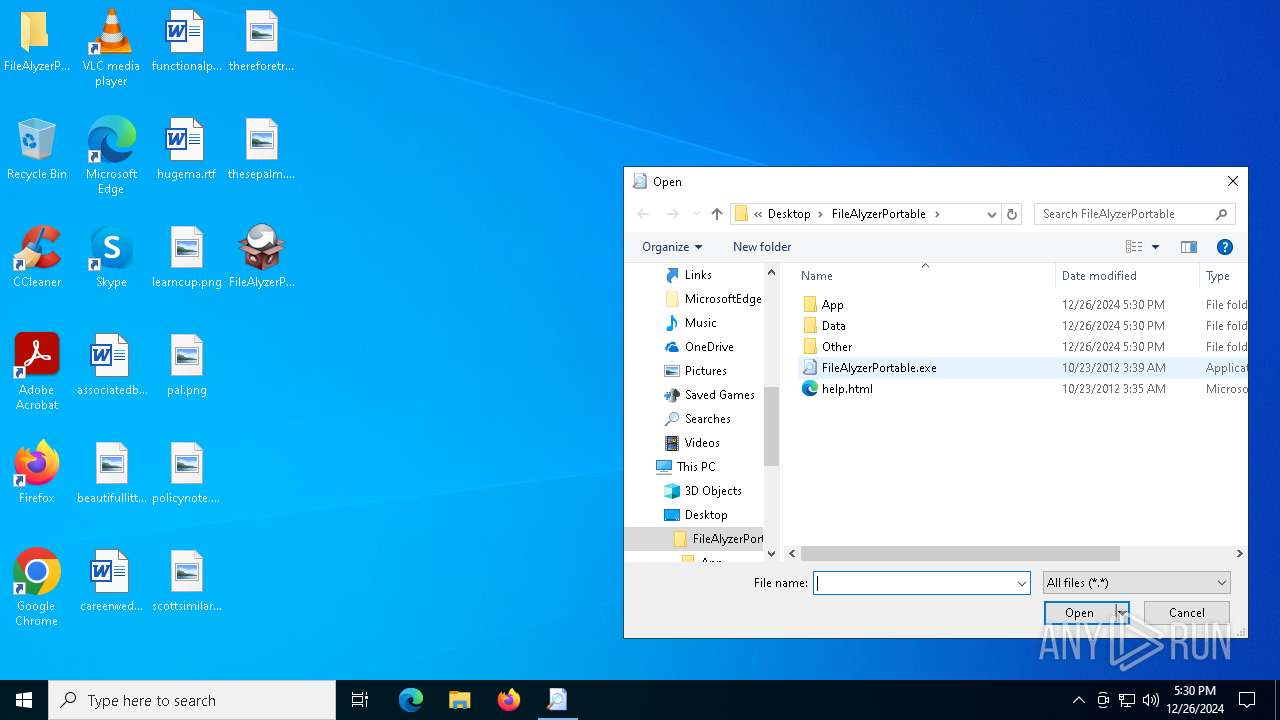Image resolution: width=1280 pixels, height=720 pixels.
Task: Click the file list horizontal scrollbar
Action: [x=960, y=553]
